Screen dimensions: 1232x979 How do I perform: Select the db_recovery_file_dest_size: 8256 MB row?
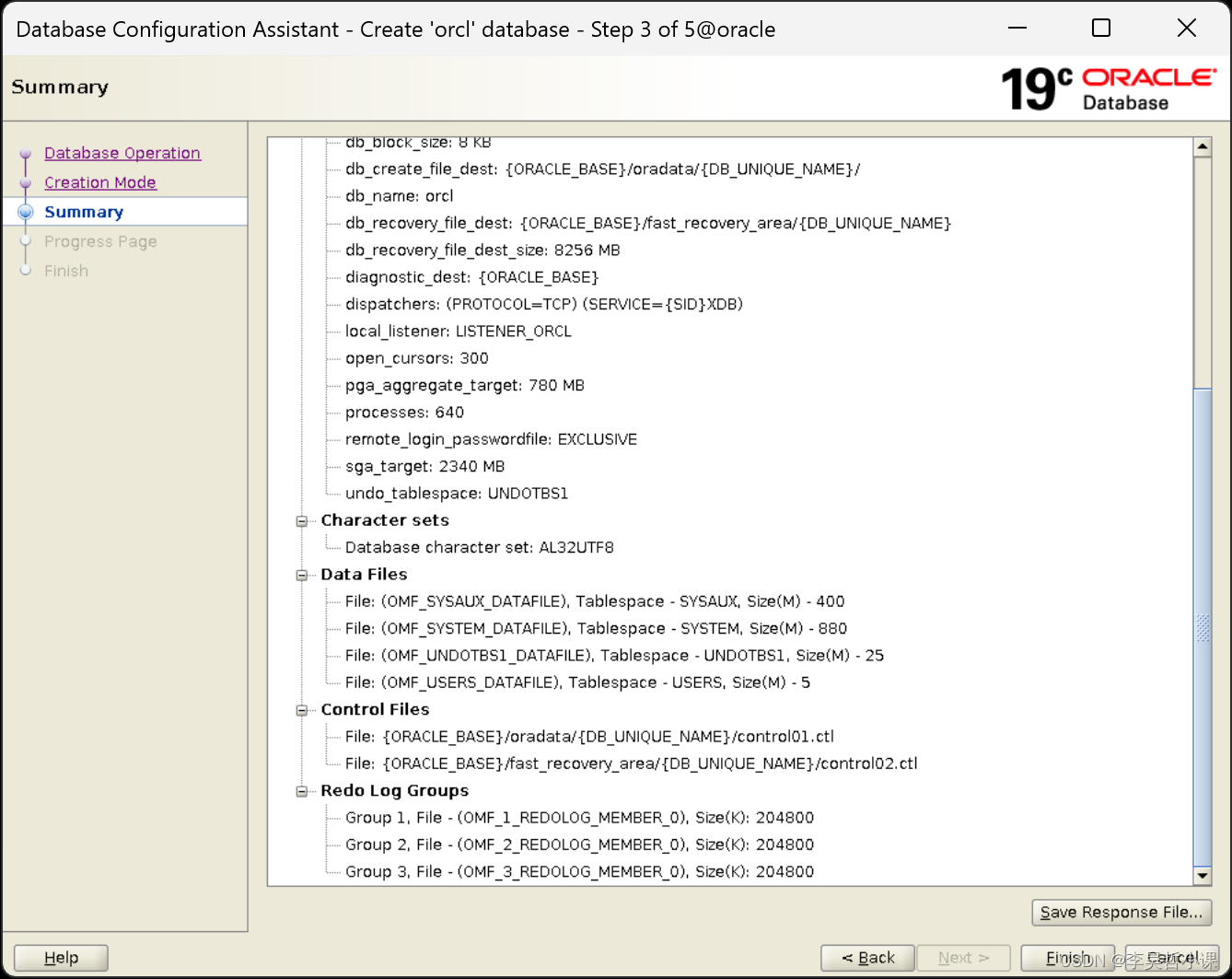(482, 251)
